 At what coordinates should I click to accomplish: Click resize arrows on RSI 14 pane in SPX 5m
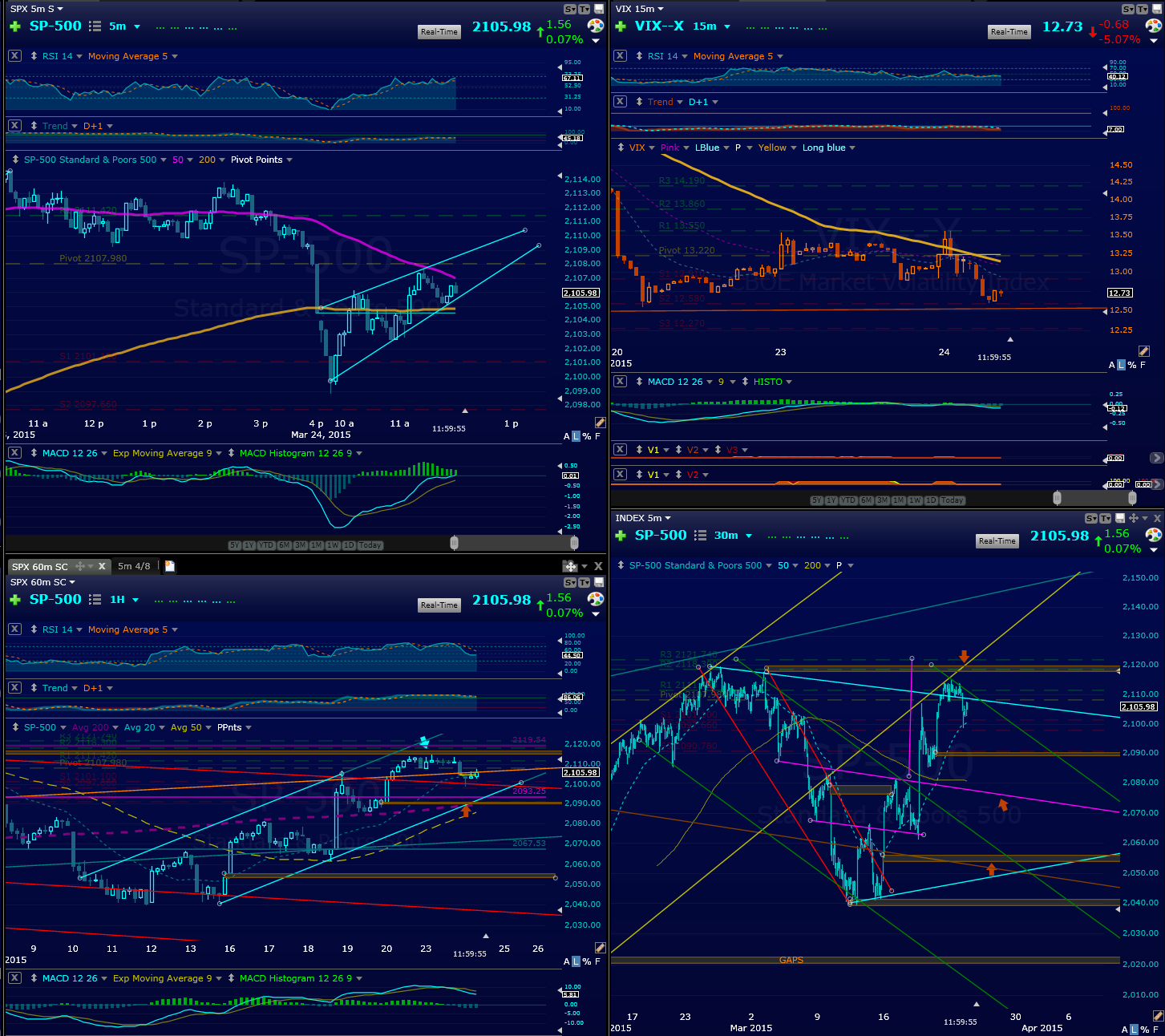(34, 56)
